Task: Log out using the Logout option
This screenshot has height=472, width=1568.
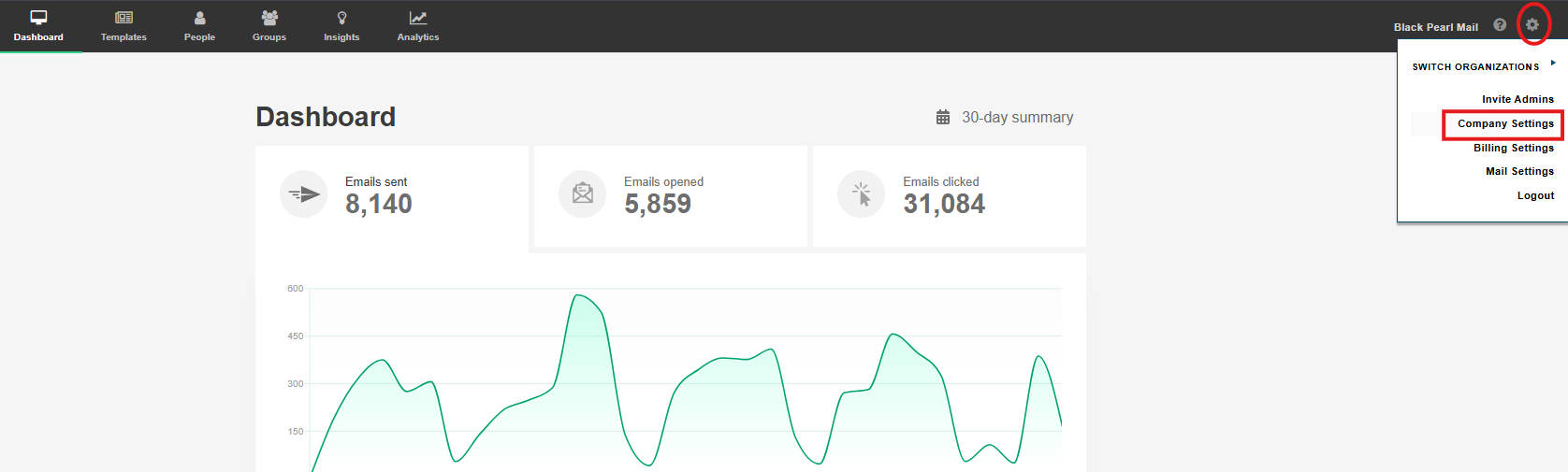Action: 1535,195
